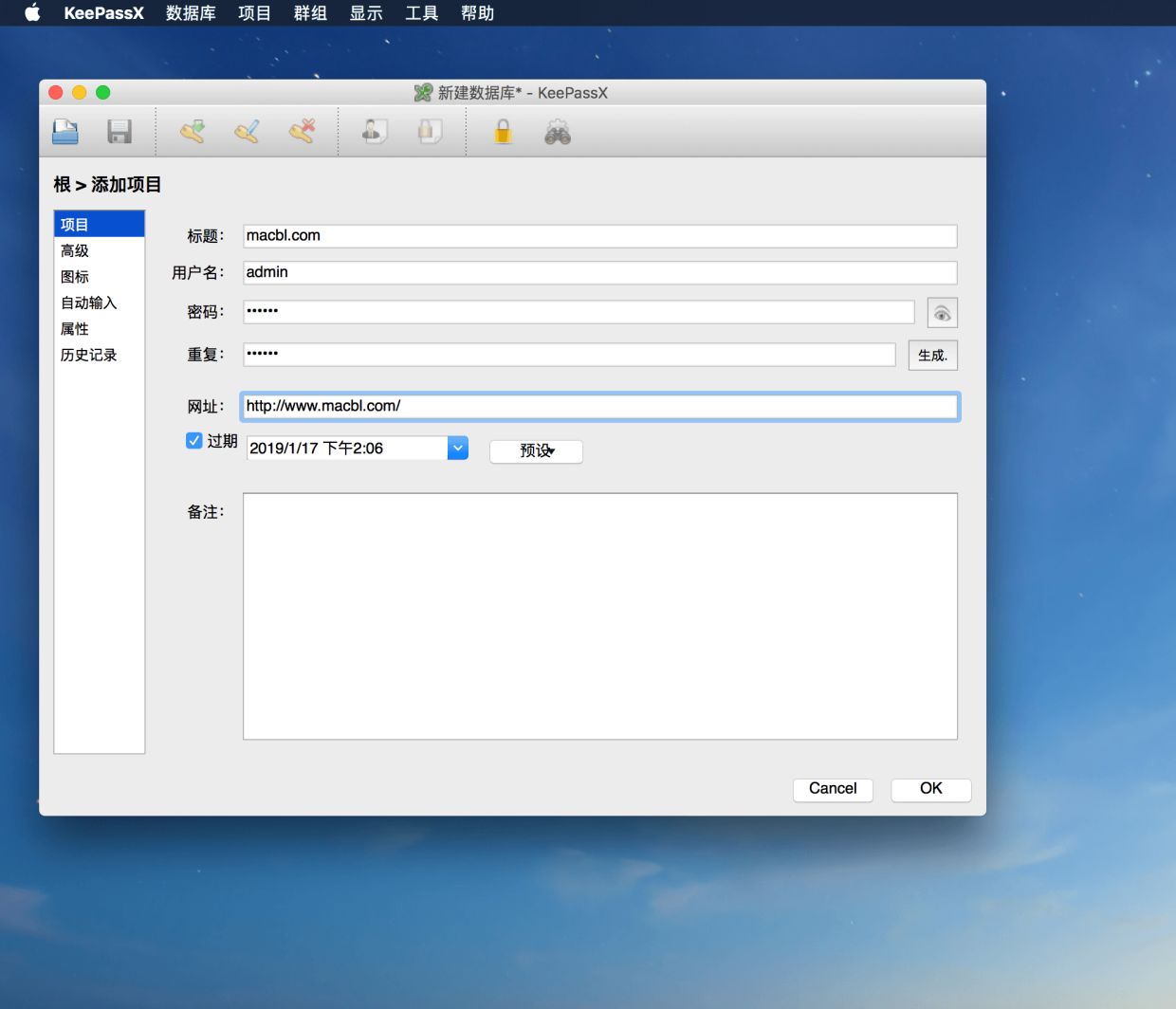Click the 密码 password field

coord(579,311)
